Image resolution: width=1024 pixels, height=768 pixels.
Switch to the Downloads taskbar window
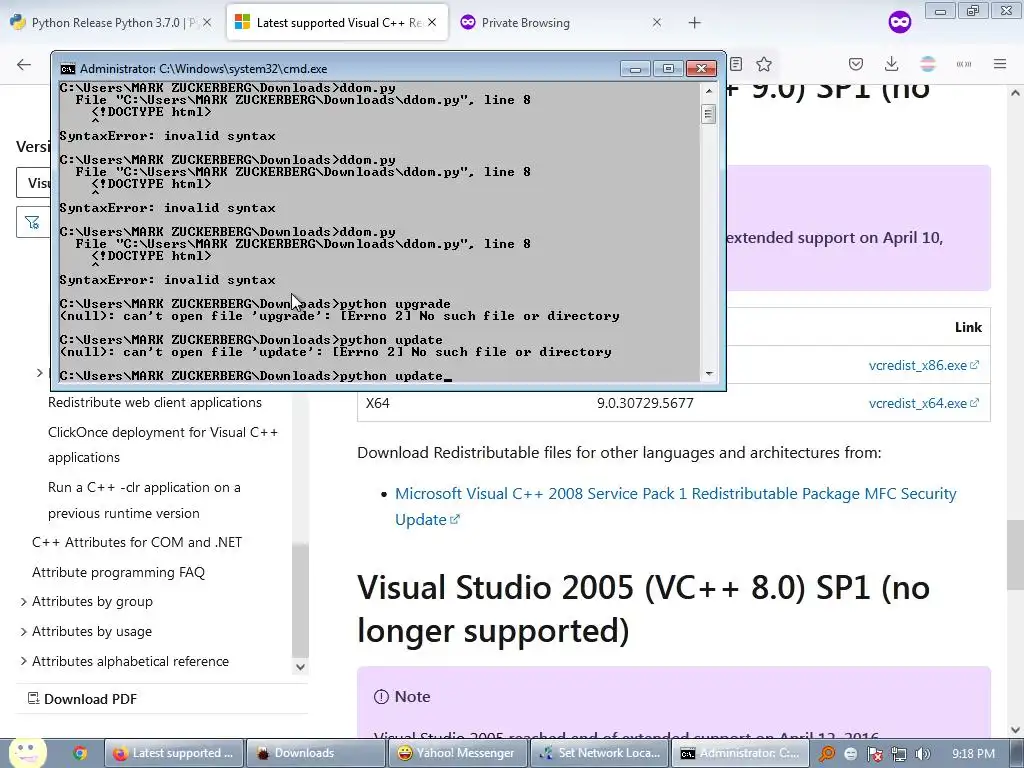(x=315, y=753)
